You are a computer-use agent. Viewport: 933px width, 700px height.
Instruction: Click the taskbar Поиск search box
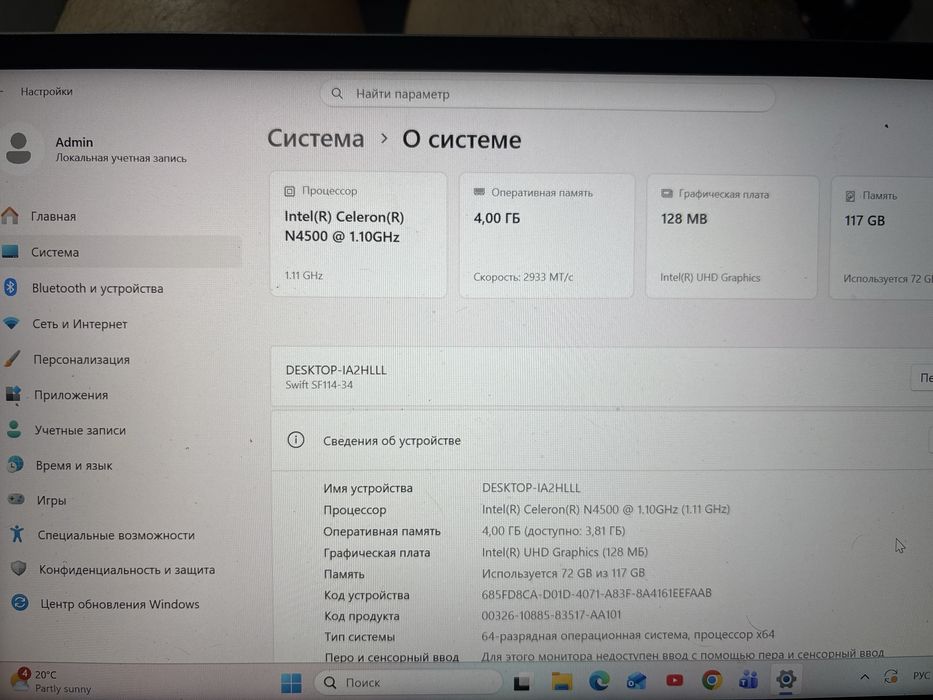(408, 682)
